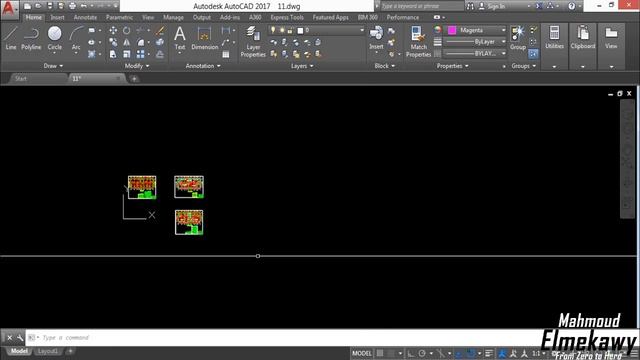Click the Insert block icon
640x360 pixels.
(x=376, y=38)
